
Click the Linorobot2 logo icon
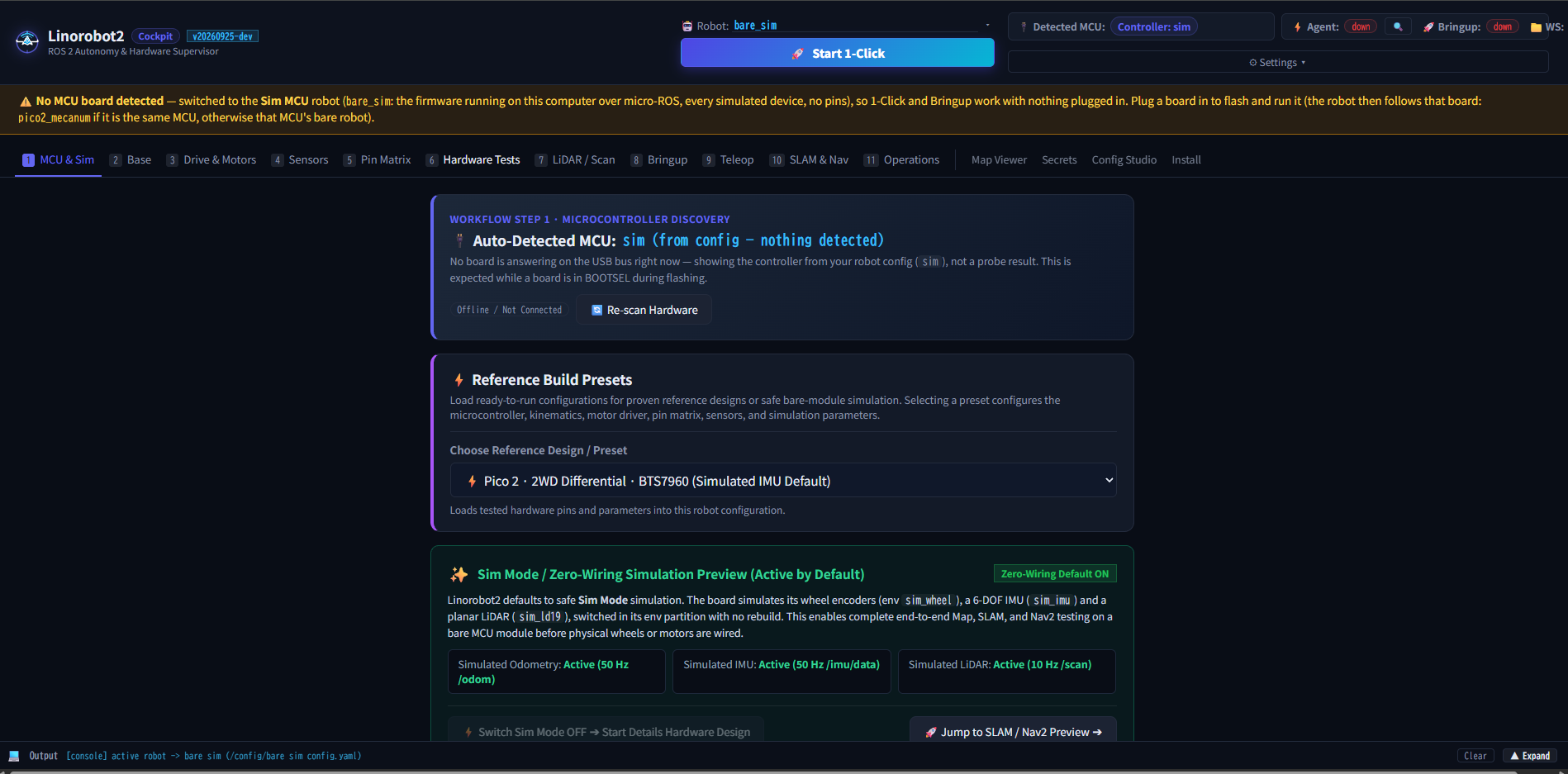click(27, 41)
